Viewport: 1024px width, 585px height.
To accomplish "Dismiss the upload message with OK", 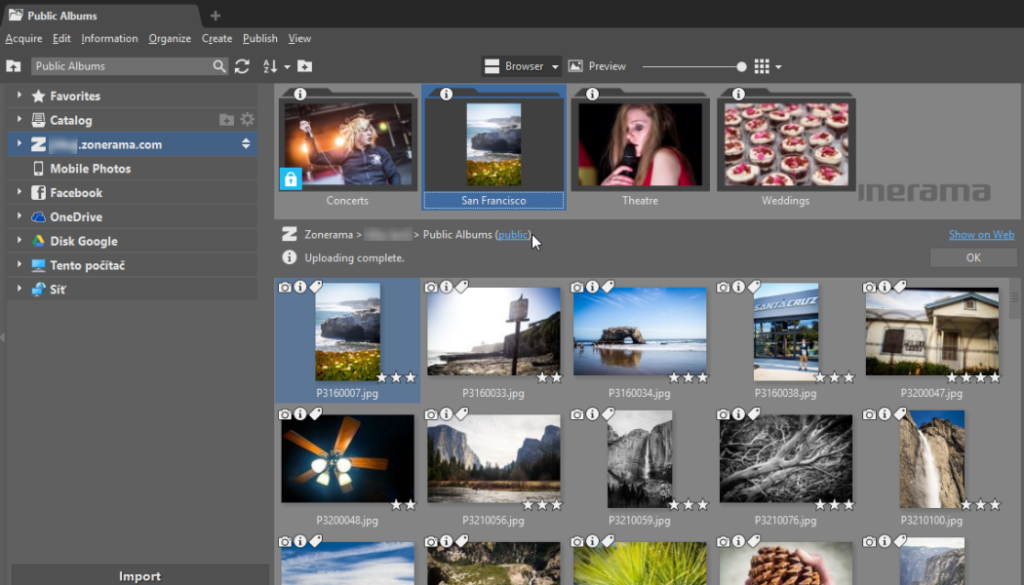I will click(973, 258).
